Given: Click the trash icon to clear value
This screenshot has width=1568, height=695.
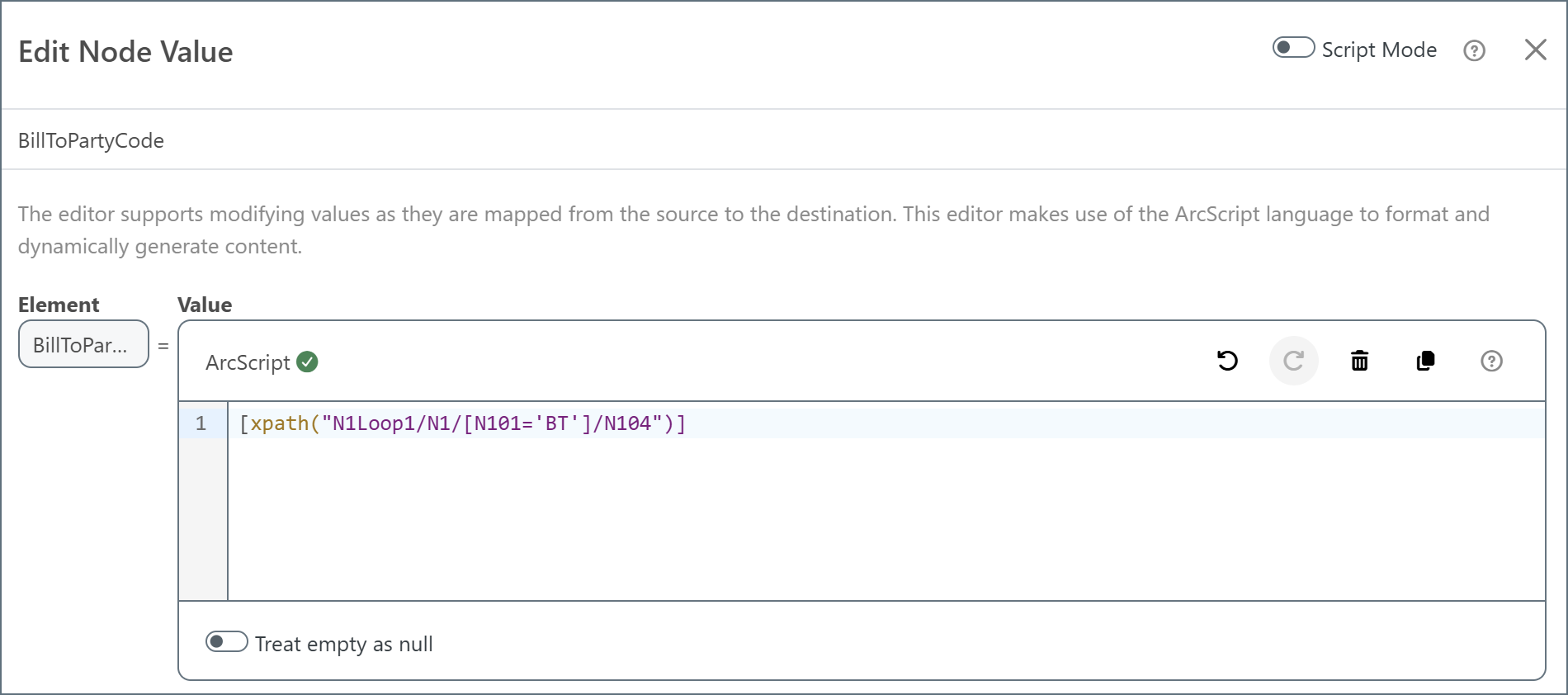Looking at the screenshot, I should point(1359,361).
